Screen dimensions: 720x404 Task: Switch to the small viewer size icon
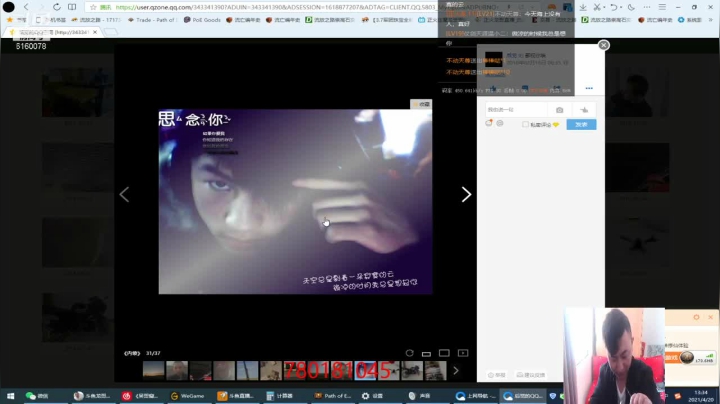426,354
